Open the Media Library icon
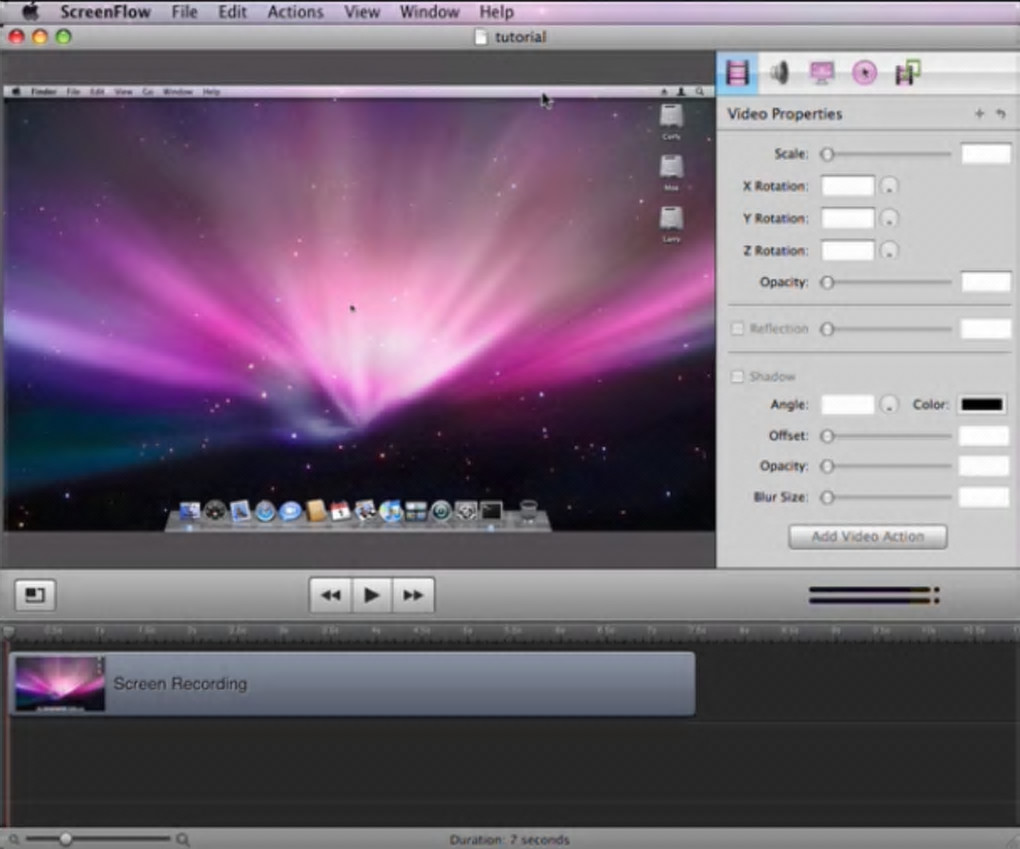 click(908, 72)
